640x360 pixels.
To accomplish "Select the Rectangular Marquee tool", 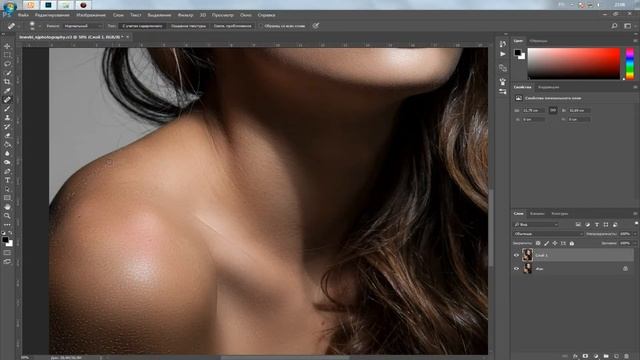I will point(7,55).
